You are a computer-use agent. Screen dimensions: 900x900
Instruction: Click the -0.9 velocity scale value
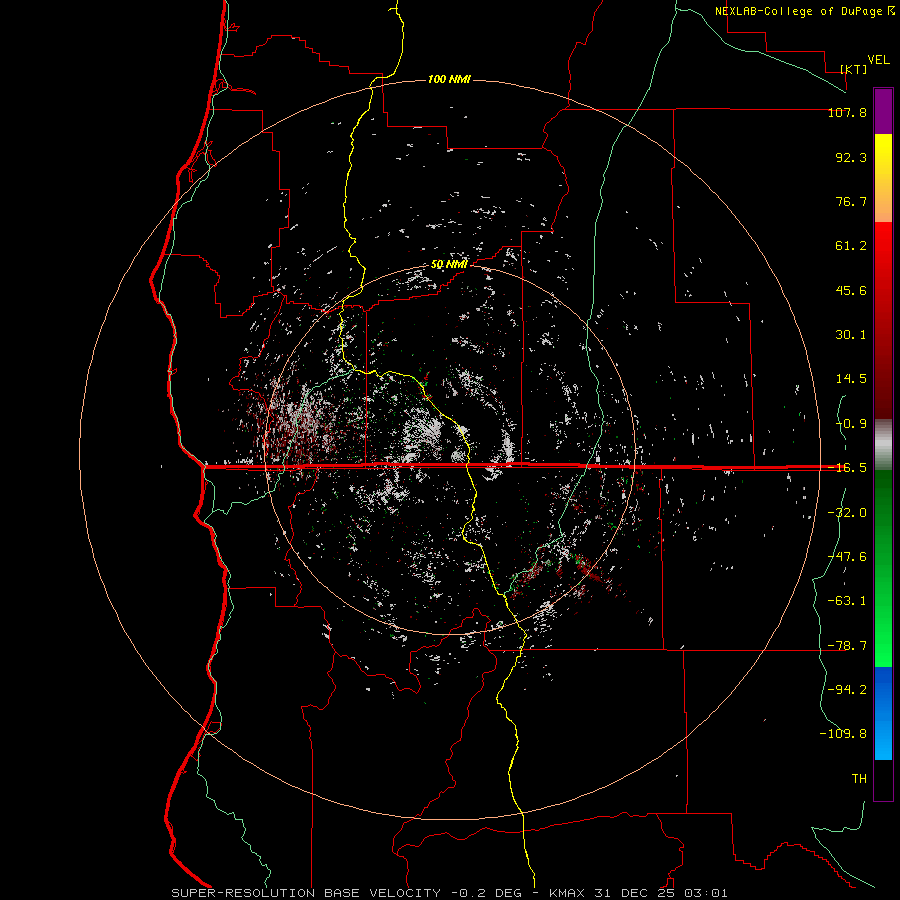click(x=851, y=424)
